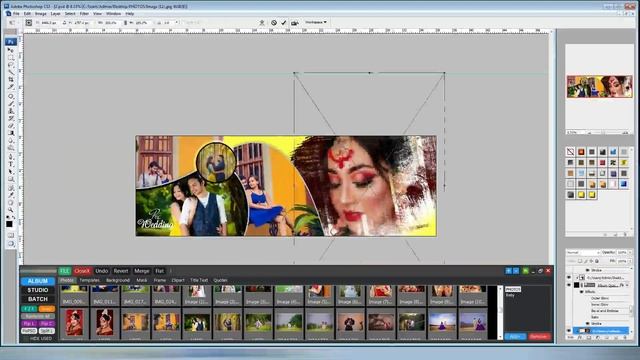The width and height of the screenshot is (640, 360).
Task: Open the Filter menu
Action: coord(84,13)
